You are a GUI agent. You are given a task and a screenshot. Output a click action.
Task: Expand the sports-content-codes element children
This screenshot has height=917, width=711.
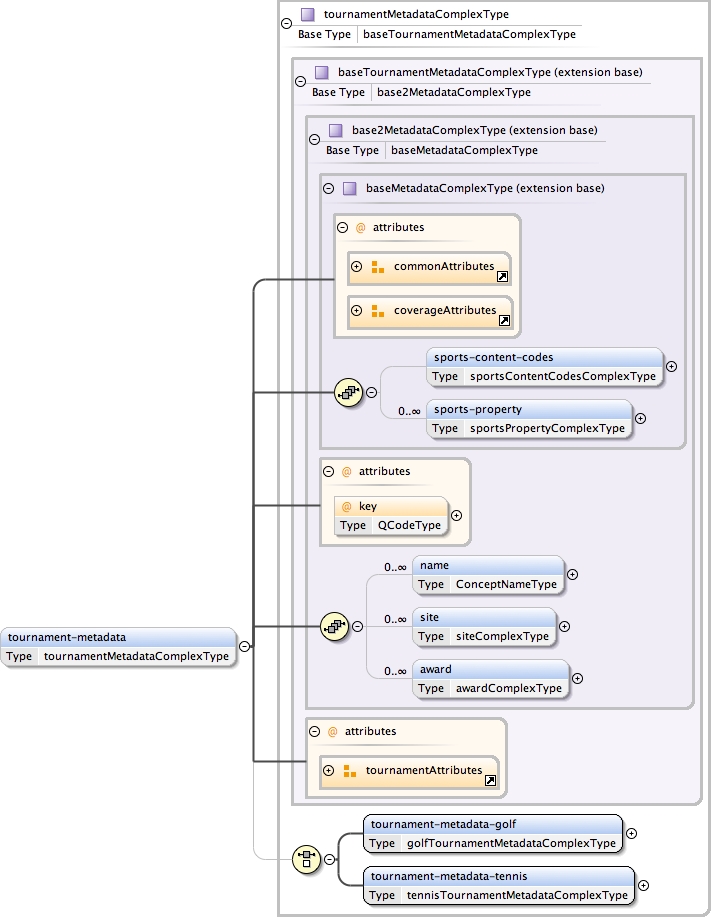click(x=671, y=366)
